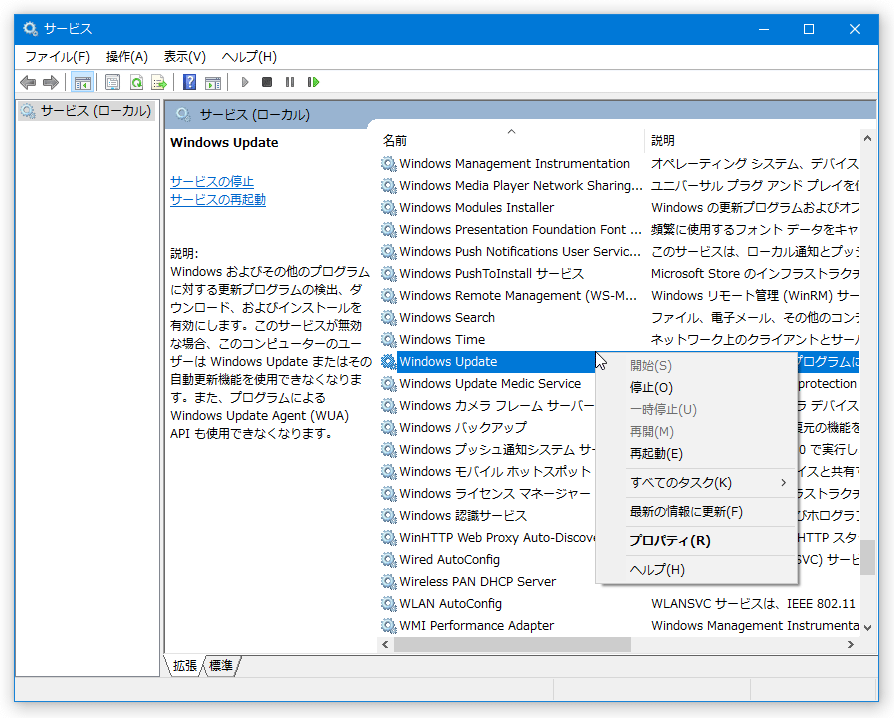Select Windows Push Notifications User Service row

pyautogui.click(x=619, y=251)
